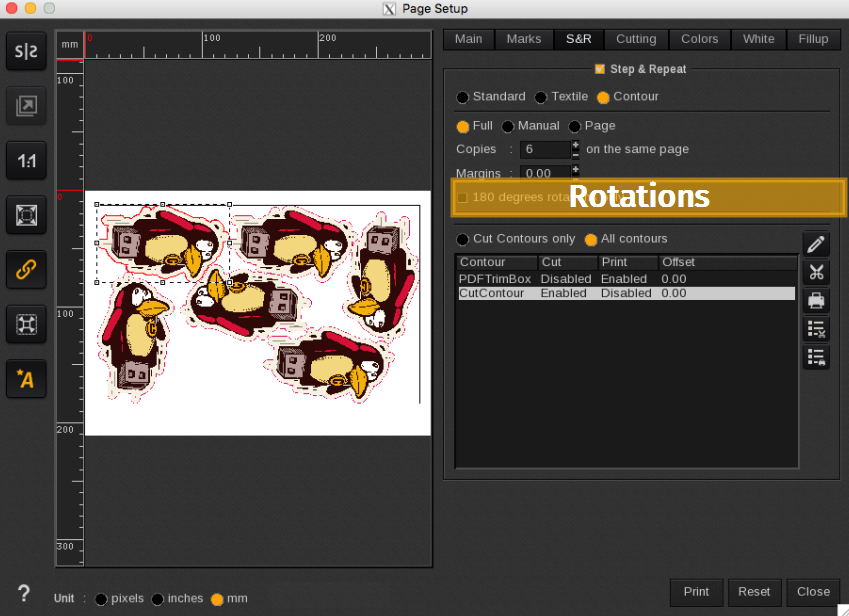Click the orange star A icon

click(x=26, y=378)
